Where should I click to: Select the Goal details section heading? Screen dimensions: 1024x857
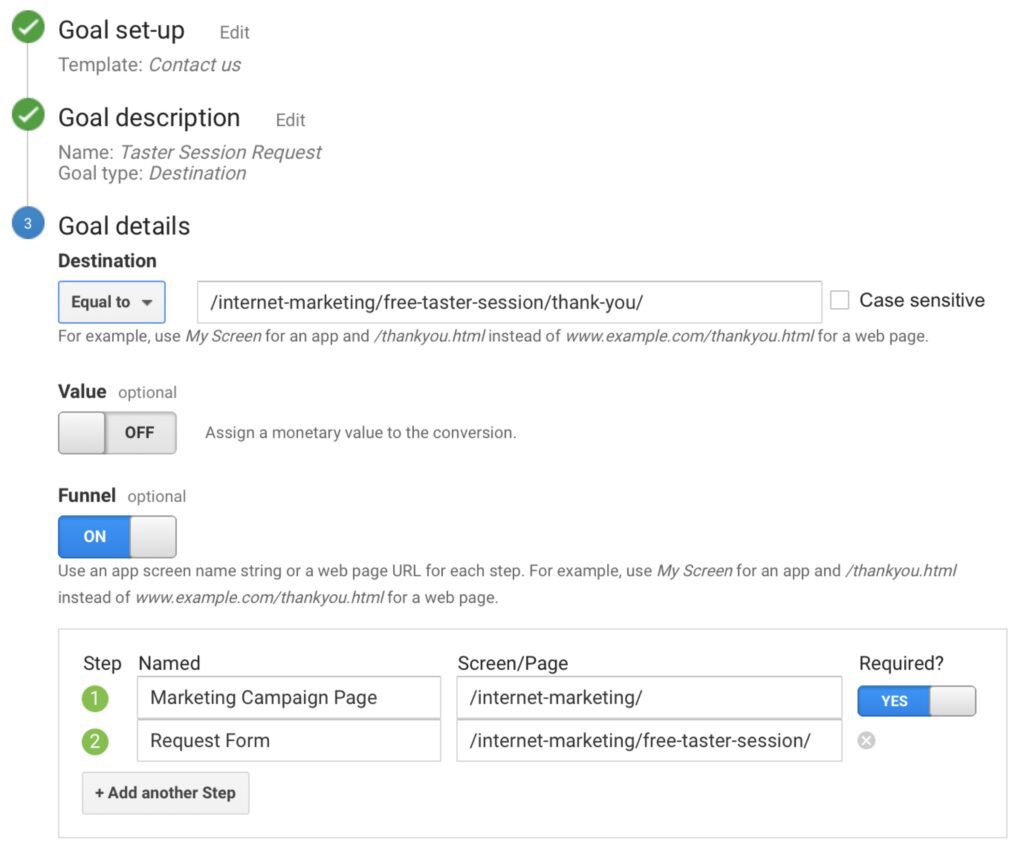(x=122, y=225)
